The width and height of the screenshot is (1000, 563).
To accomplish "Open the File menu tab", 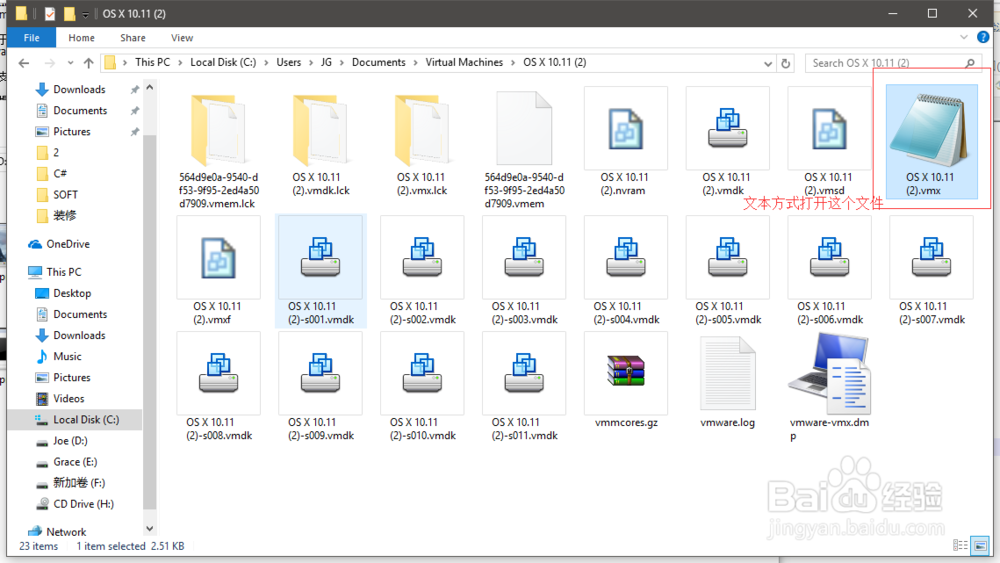I will click(x=31, y=38).
